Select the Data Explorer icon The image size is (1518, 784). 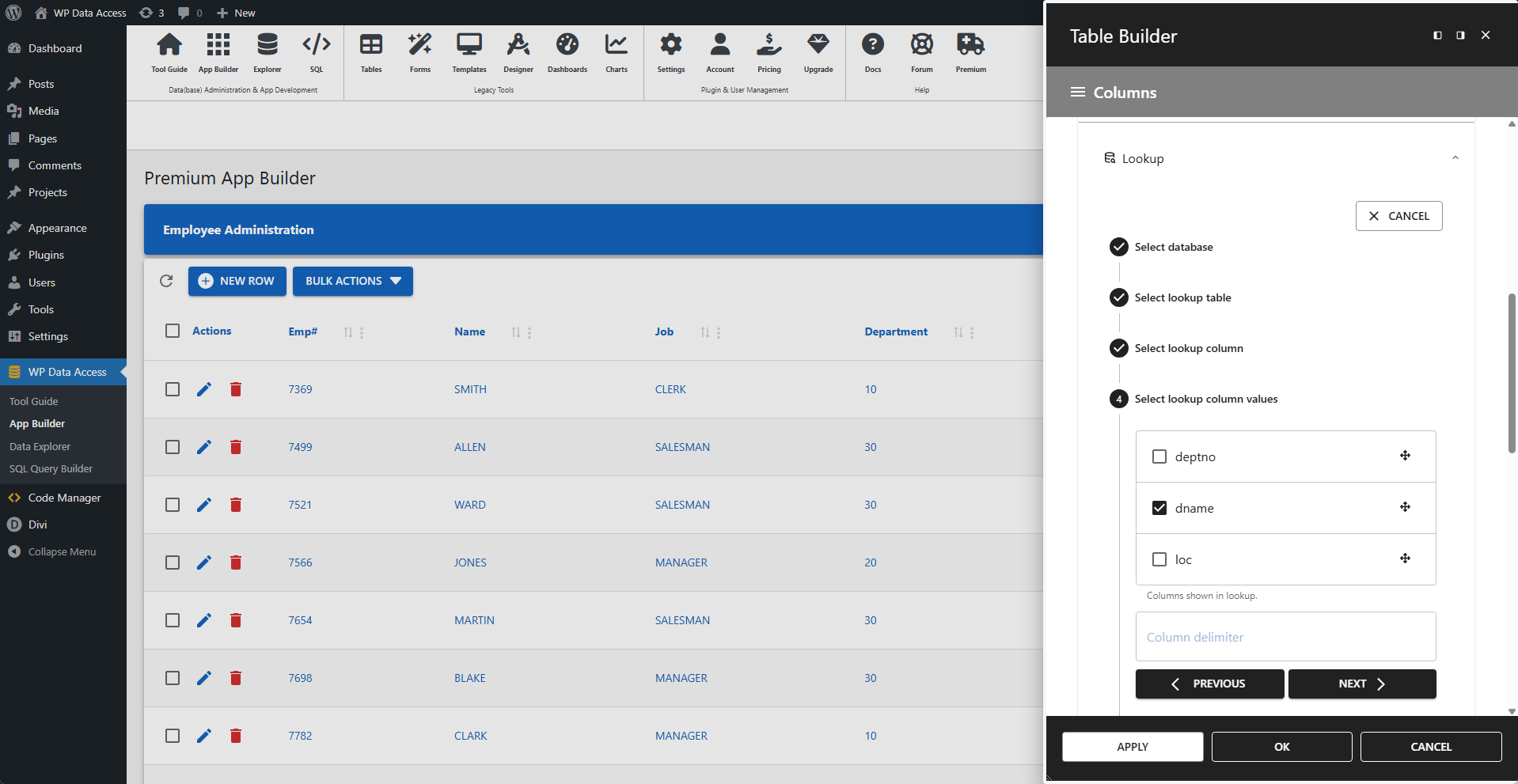pyautogui.click(x=267, y=51)
